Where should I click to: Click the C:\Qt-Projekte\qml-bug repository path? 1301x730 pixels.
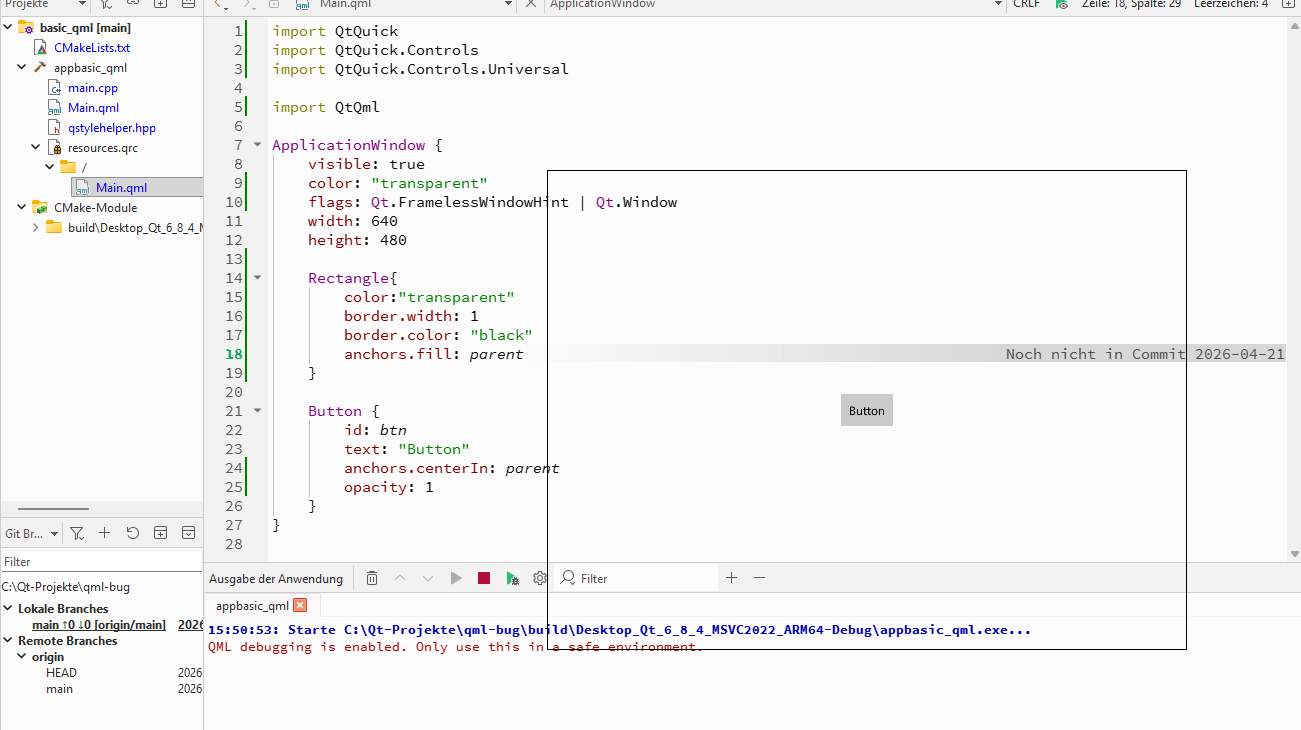tap(66, 587)
